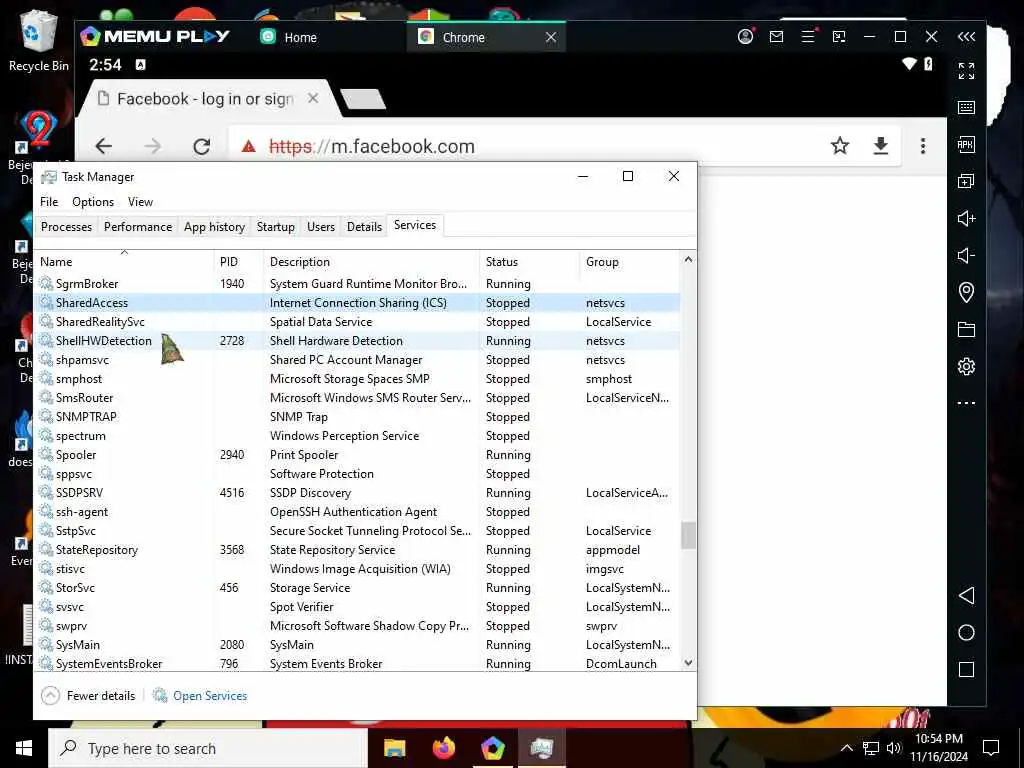Collapse MEmu sidebar with triple-arrow icon
This screenshot has width=1024, height=768.
pyautogui.click(x=967, y=37)
